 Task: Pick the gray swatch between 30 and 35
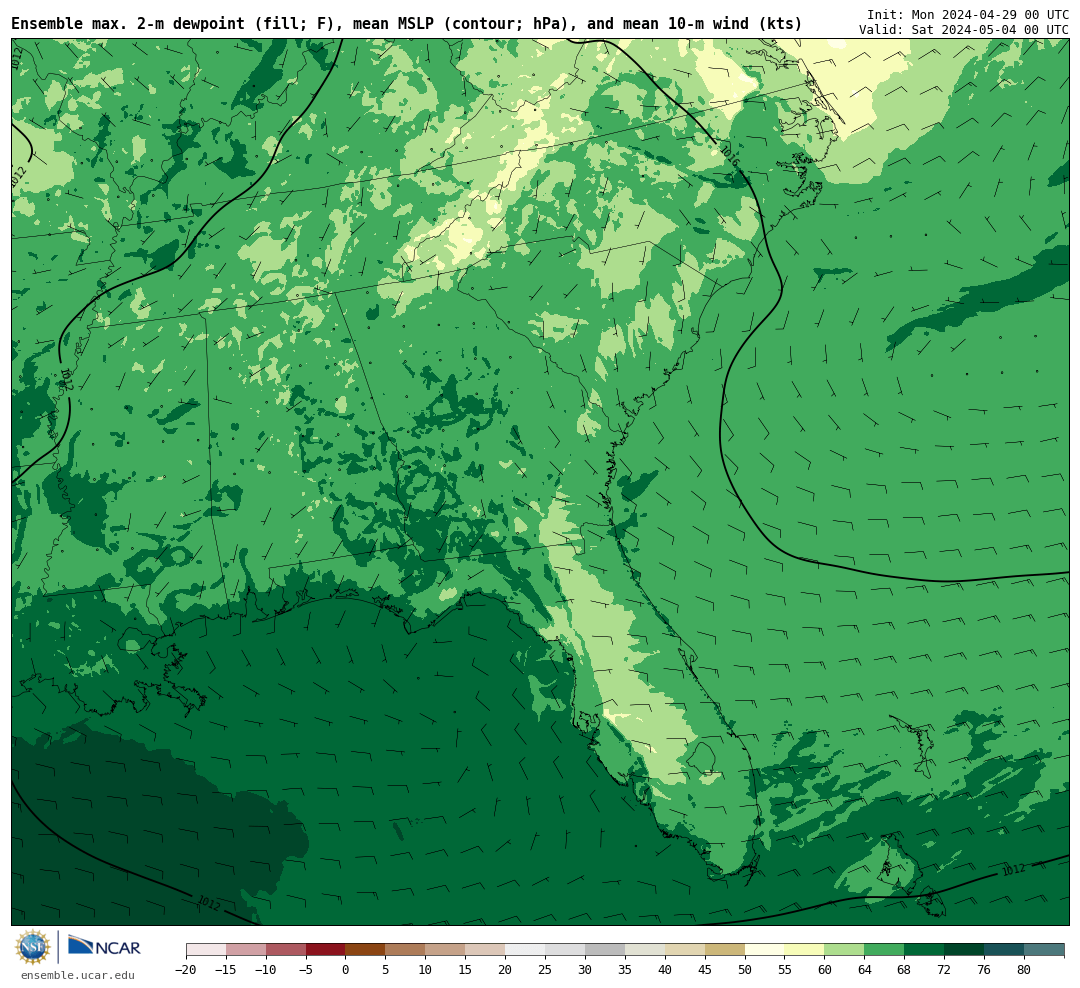pos(605,950)
